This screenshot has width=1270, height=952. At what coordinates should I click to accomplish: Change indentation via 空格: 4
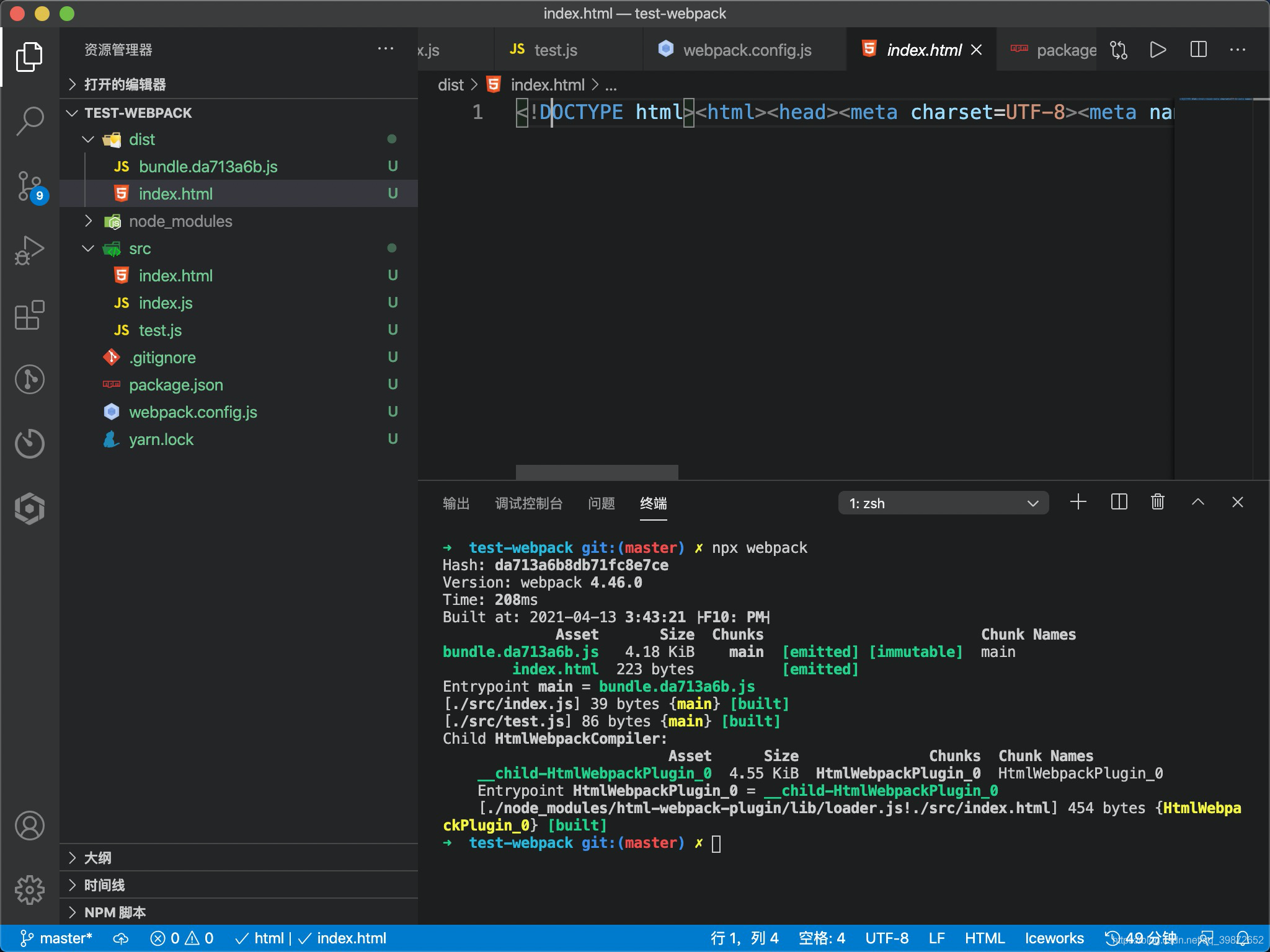tap(822, 938)
